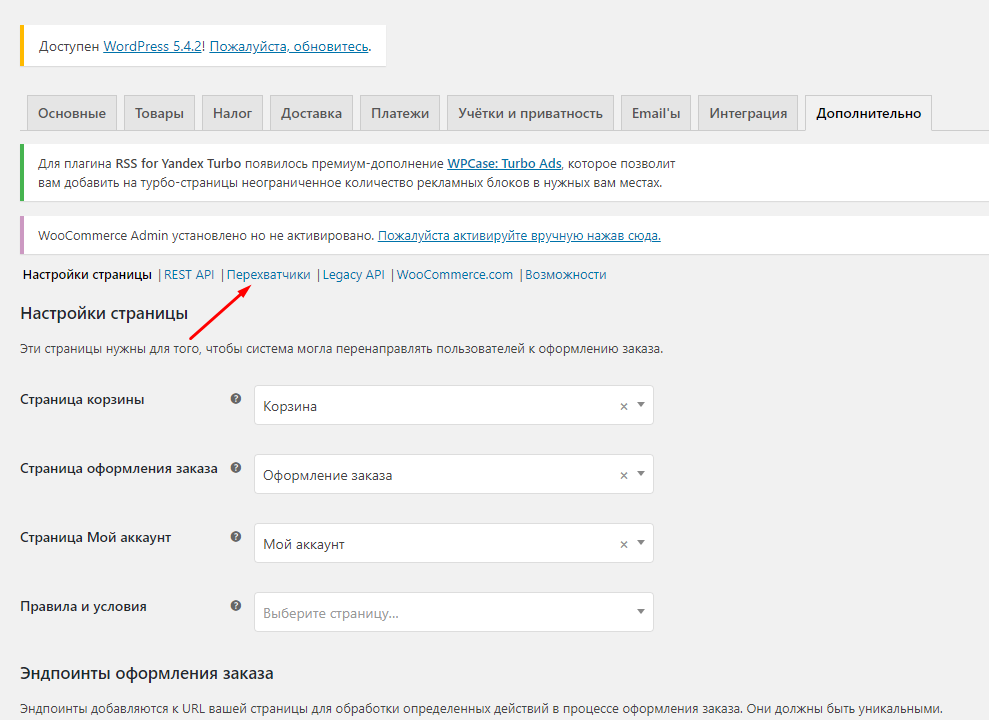Viewport: 989px width, 720px height.
Task: Expand the Страница корзины dropdown arrow
Action: point(640,406)
